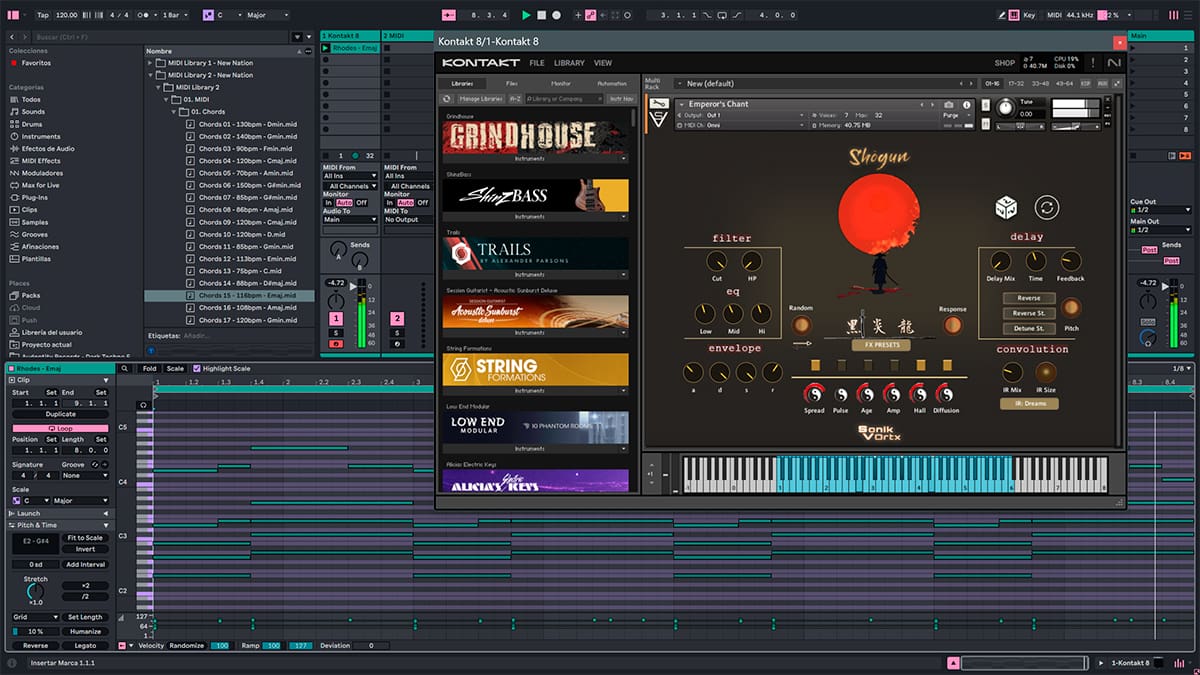The height and width of the screenshot is (675, 1200).
Task: Toggle the Highlight Scale checkbox
Action: (197, 368)
